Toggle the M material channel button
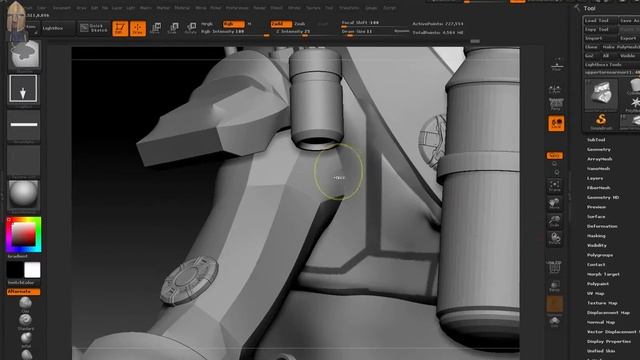Image resolution: width=640 pixels, height=360 pixels. pyautogui.click(x=249, y=24)
